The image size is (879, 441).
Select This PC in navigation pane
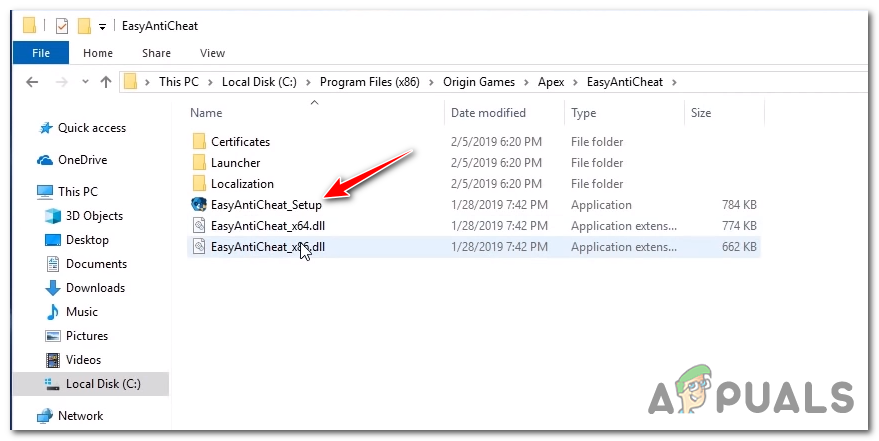point(77,192)
